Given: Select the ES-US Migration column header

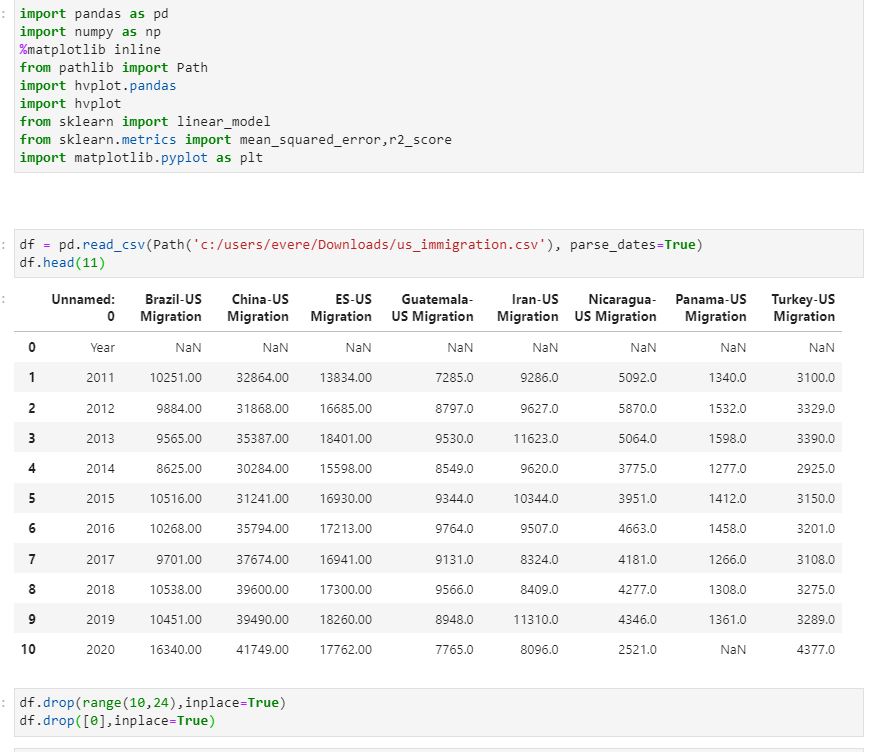Looking at the screenshot, I should [341, 308].
